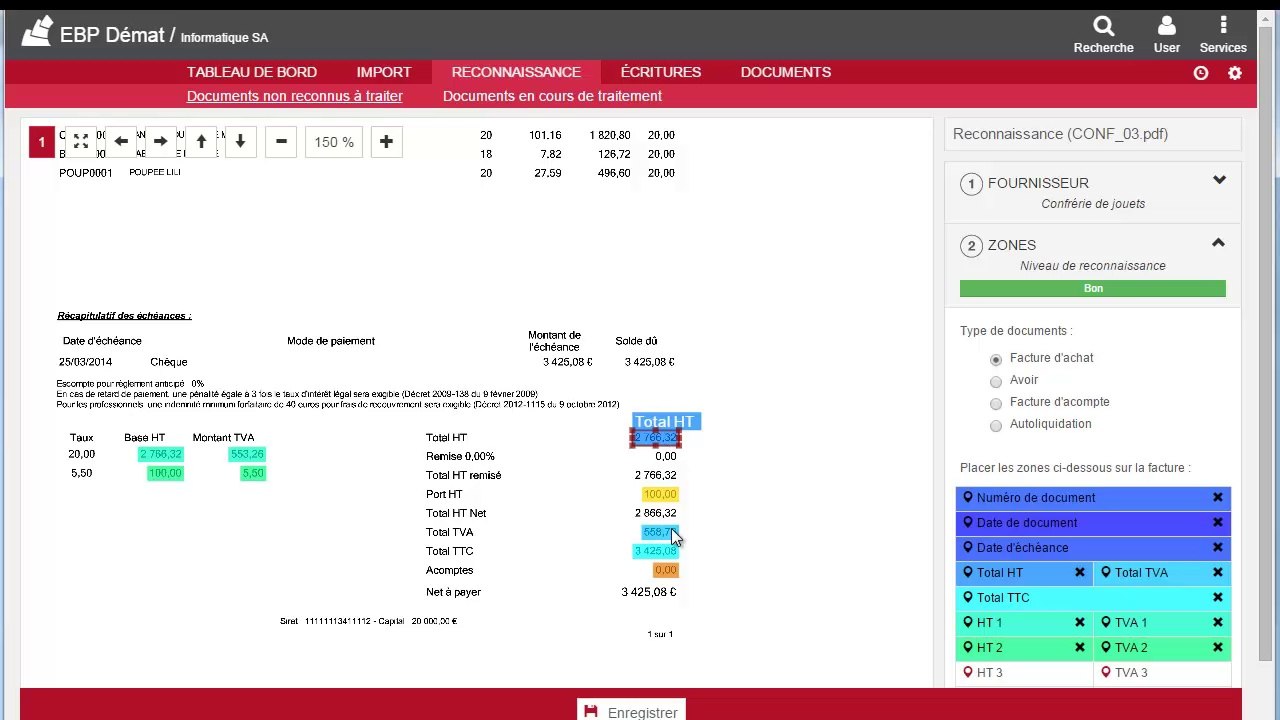This screenshot has height=720, width=1280.
Task: Click the save disk icon at bottom
Action: point(591,712)
